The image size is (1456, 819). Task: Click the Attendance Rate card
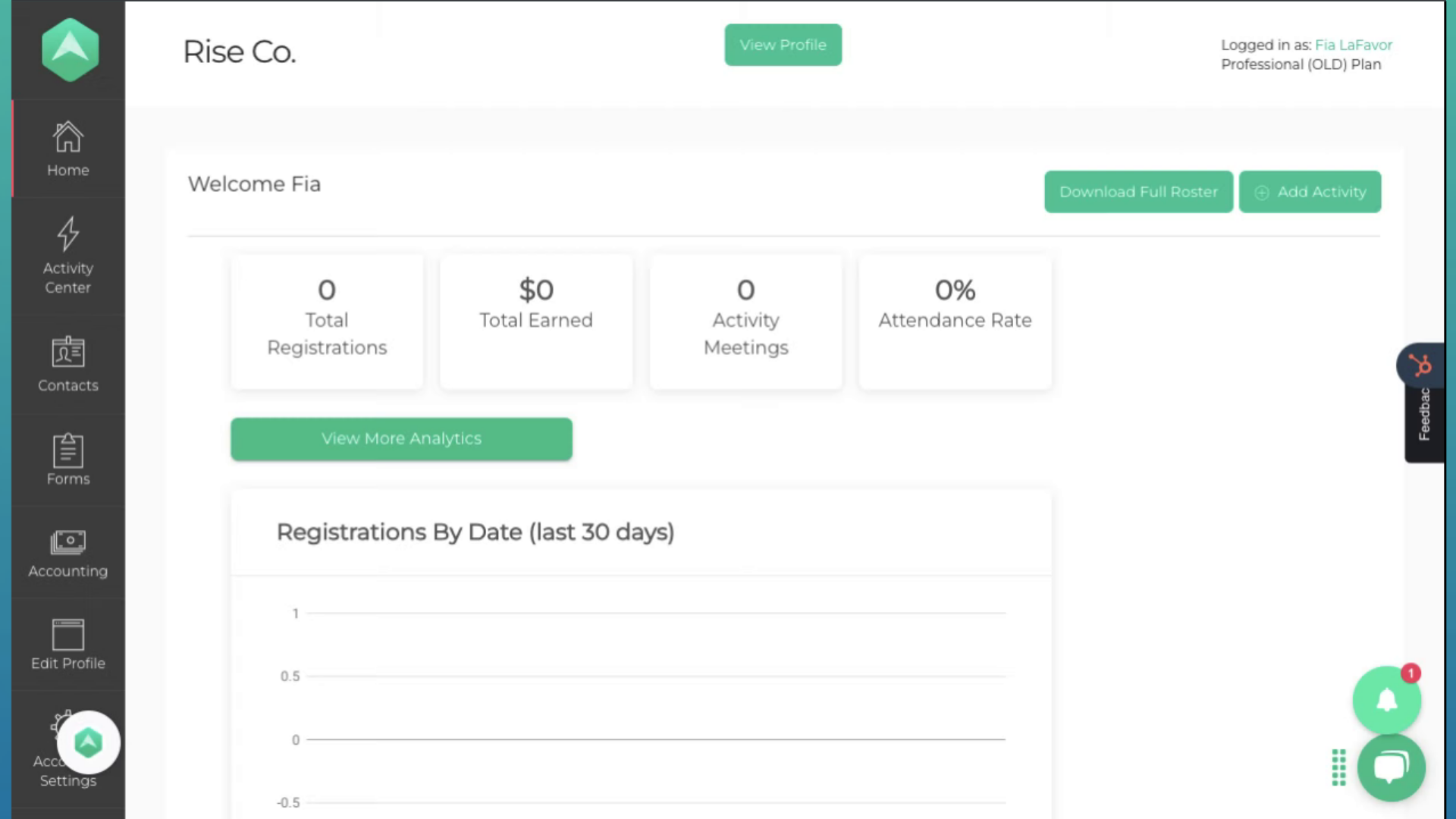click(x=955, y=322)
